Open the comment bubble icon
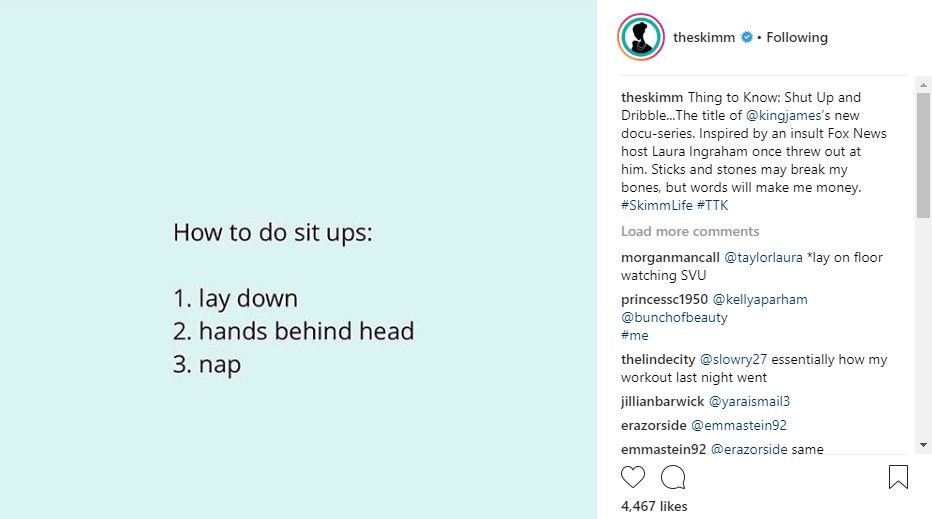 point(673,477)
